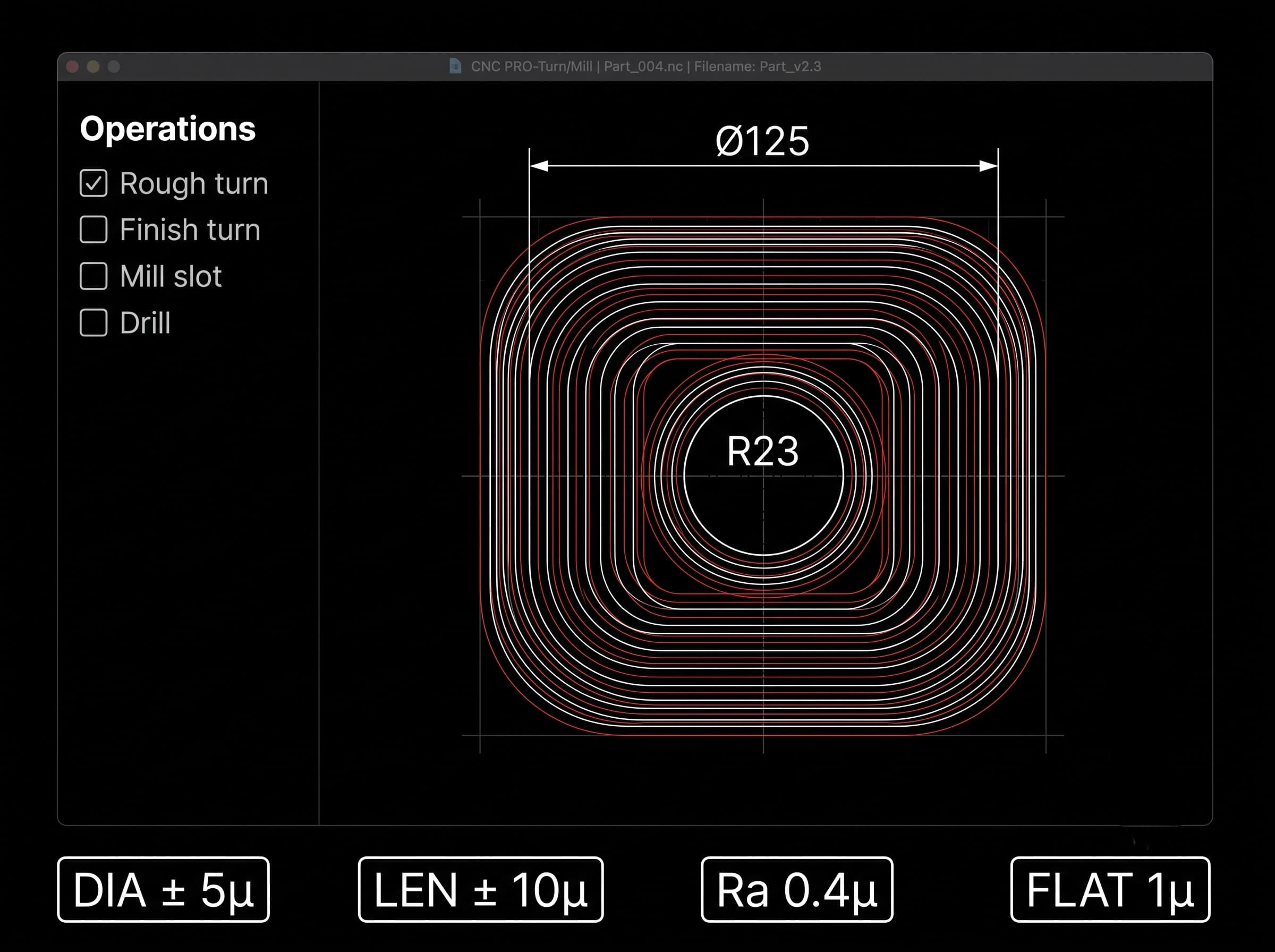Click the title bar text Part_004.nc

[x=643, y=66]
